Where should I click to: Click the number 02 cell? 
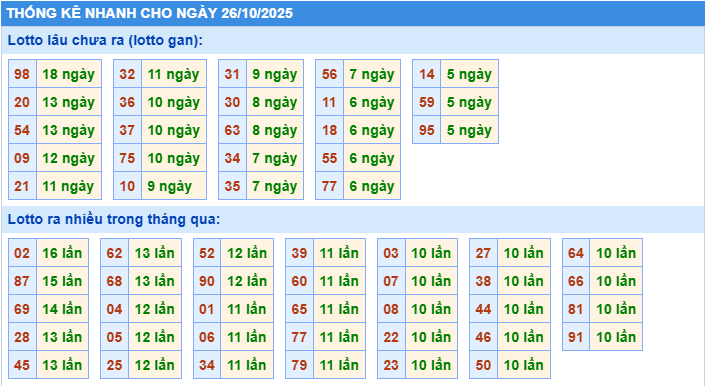click(x=22, y=253)
